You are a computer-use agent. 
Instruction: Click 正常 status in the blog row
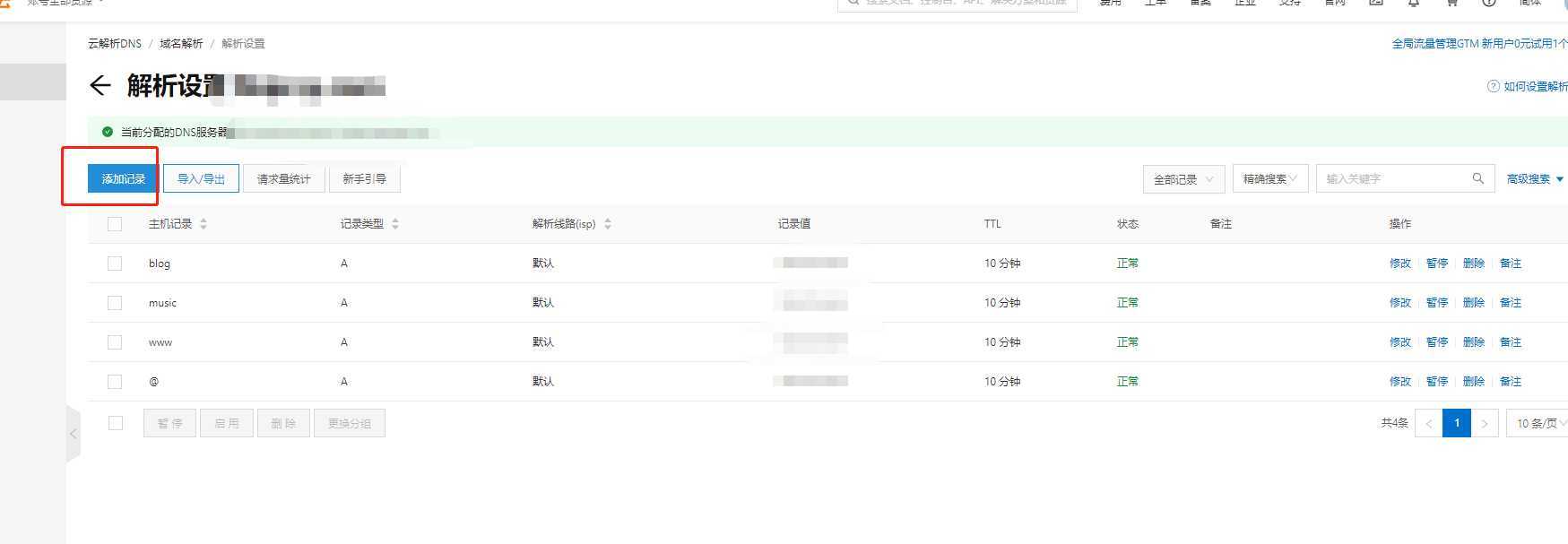click(1128, 263)
